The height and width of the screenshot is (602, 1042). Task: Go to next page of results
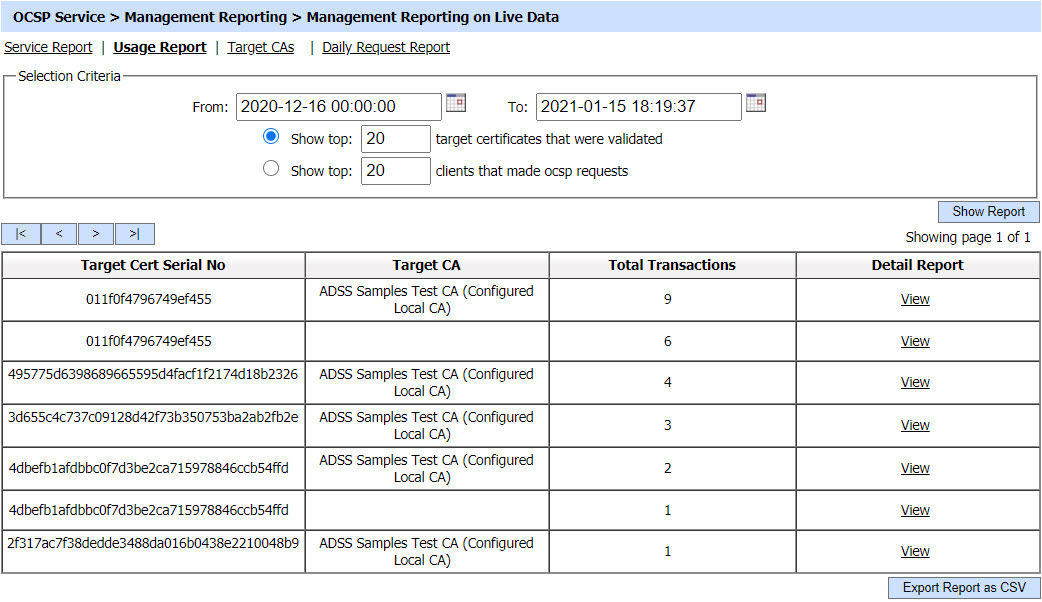pyautogui.click(x=96, y=234)
